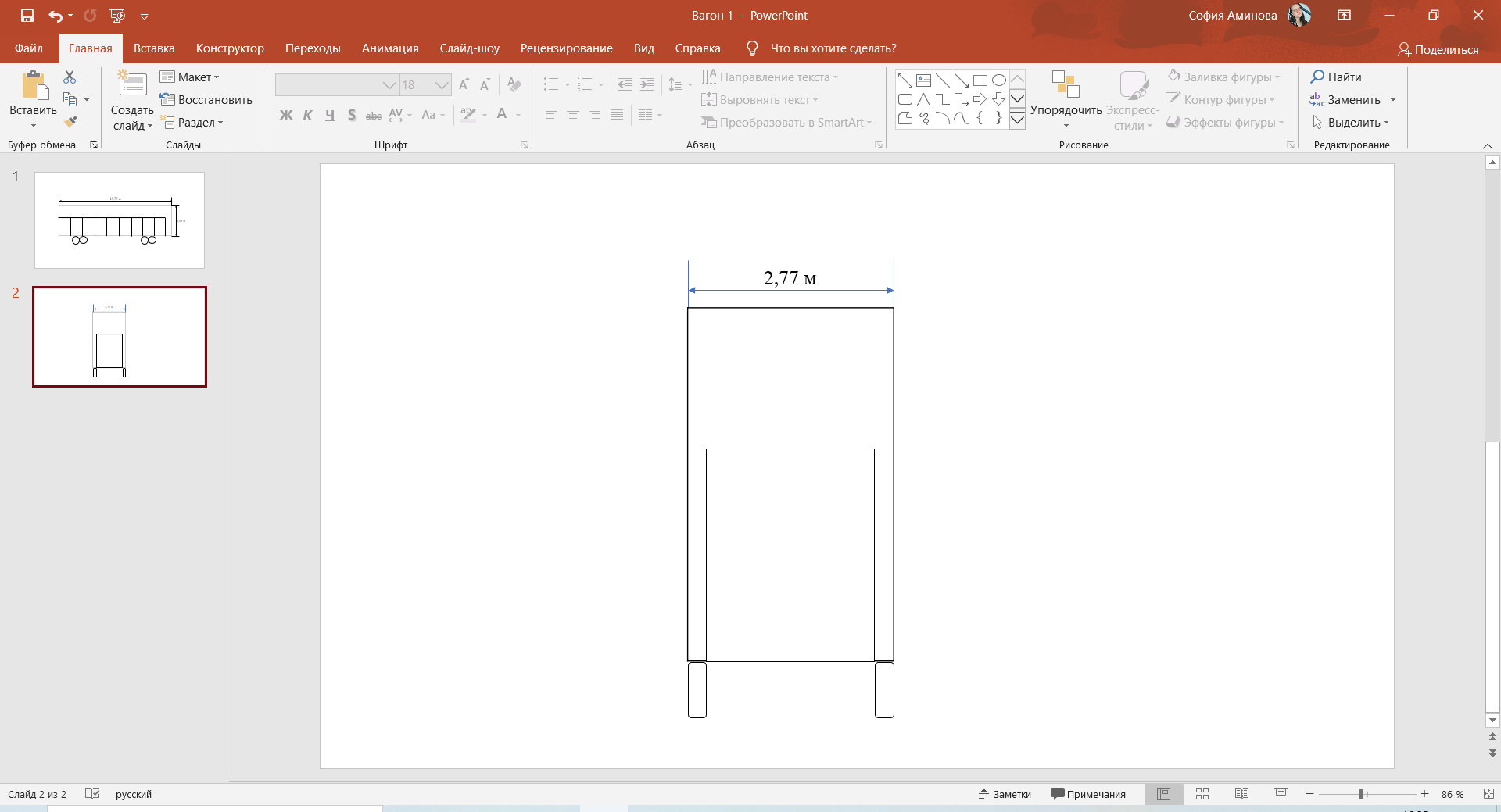The image size is (1501, 812).
Task: Decrease font size icon
Action: [x=485, y=84]
